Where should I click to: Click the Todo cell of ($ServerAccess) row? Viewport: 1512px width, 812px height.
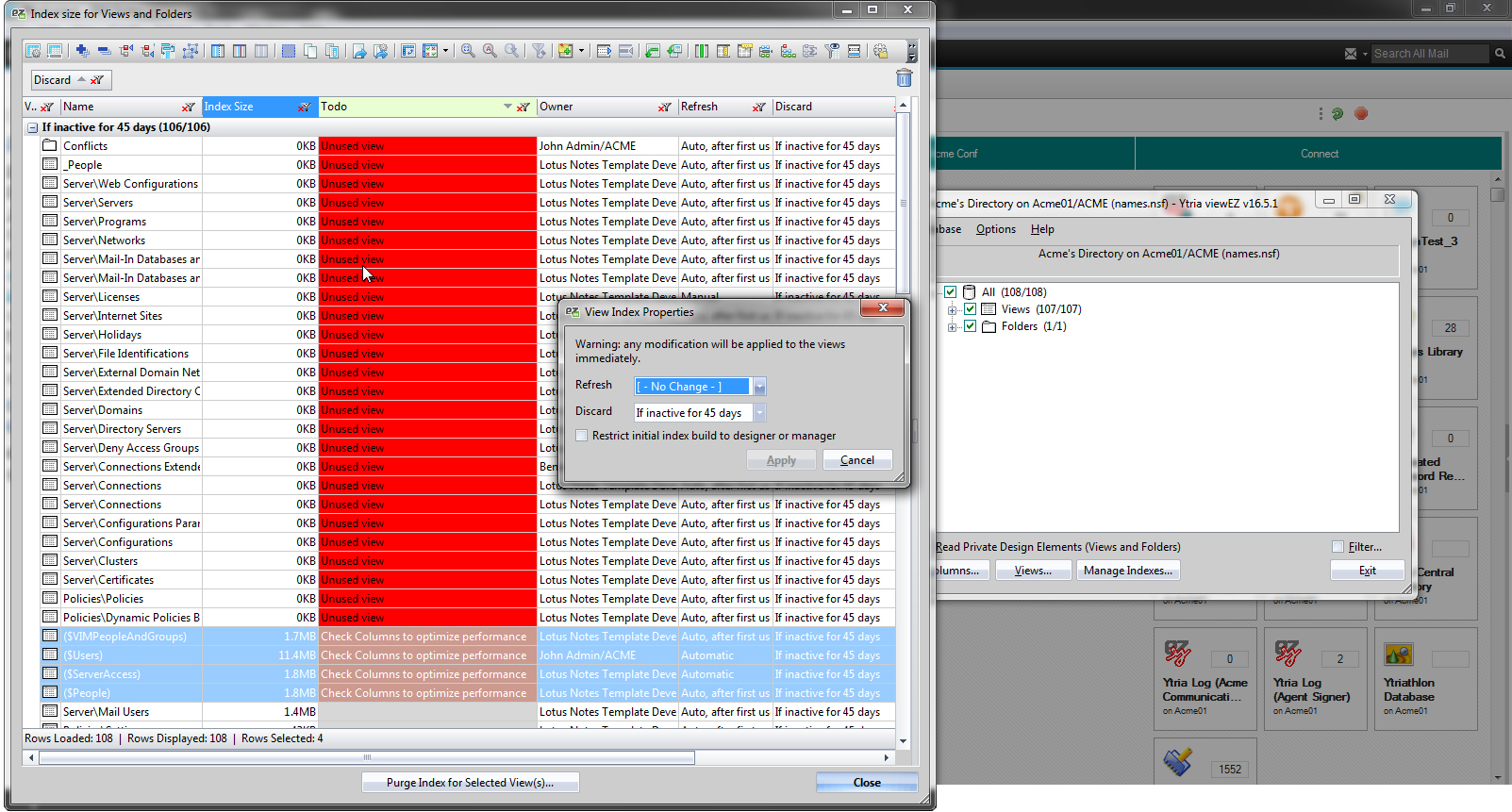(x=427, y=674)
